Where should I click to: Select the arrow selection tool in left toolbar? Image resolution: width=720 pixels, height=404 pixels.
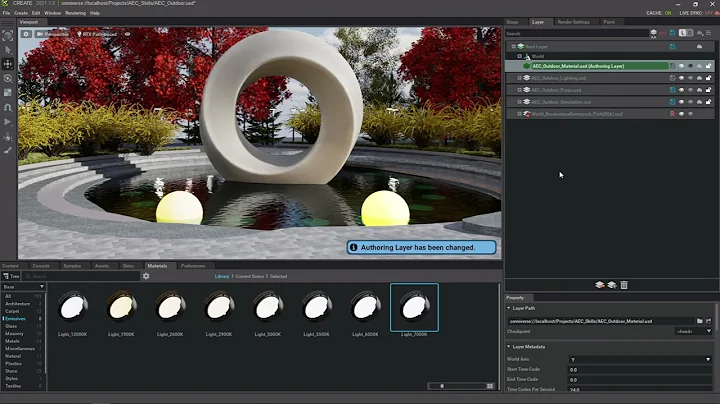8,50
